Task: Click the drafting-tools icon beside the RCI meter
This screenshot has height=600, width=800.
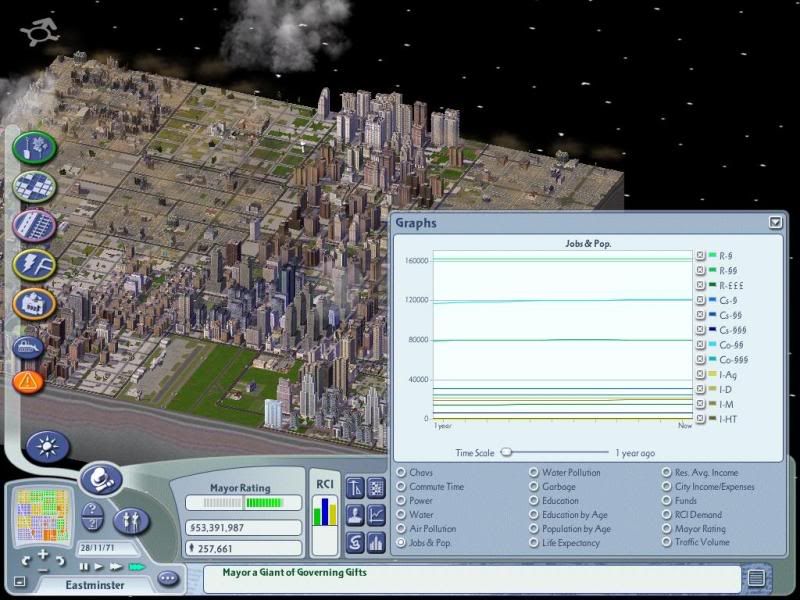Action: 355,488
